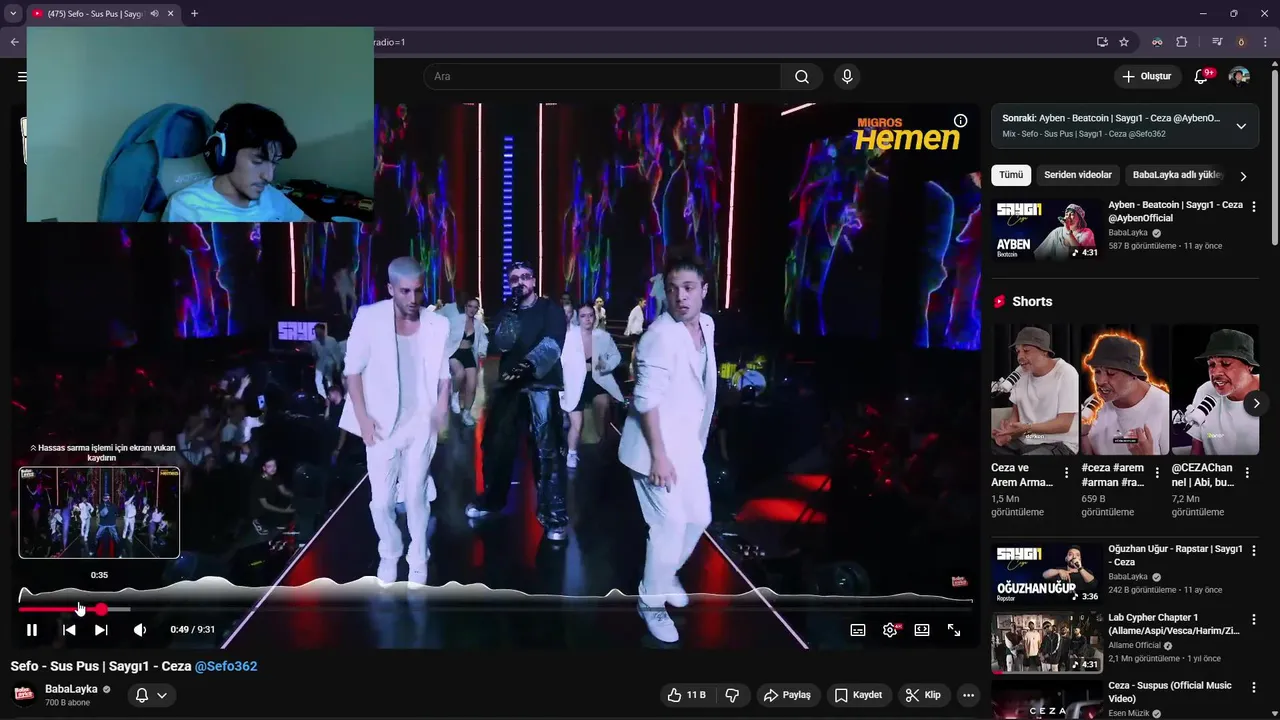1280x720 pixels.
Task: Open browser media controls icon
Action: pyautogui.click(x=1217, y=42)
